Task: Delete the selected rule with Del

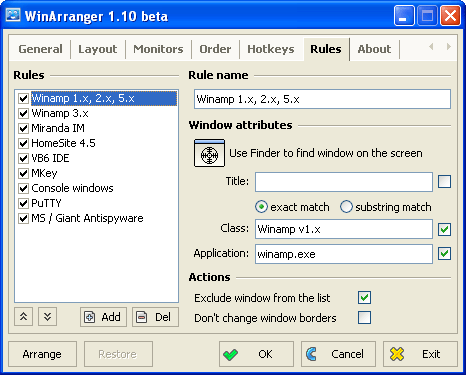Action: 155,317
